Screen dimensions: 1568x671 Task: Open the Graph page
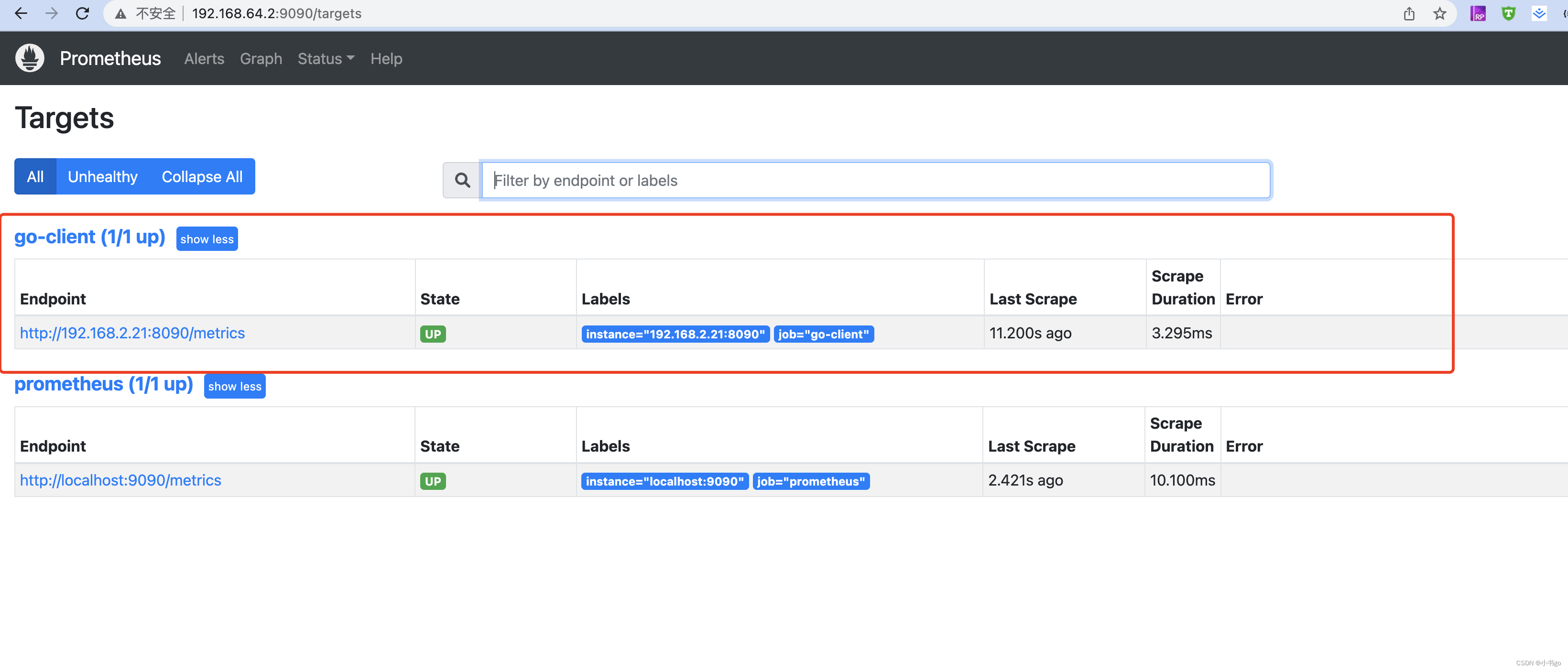click(261, 58)
